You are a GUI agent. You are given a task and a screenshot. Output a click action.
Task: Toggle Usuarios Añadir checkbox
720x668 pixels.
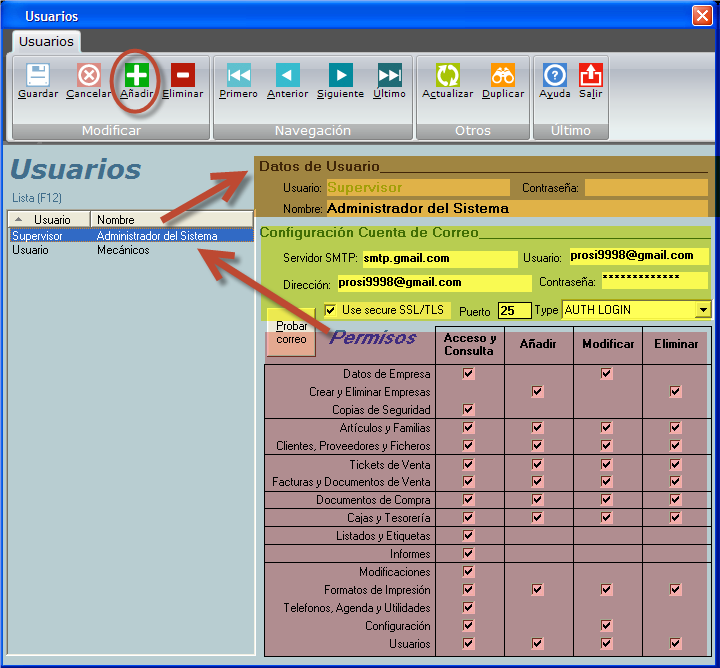tap(537, 643)
